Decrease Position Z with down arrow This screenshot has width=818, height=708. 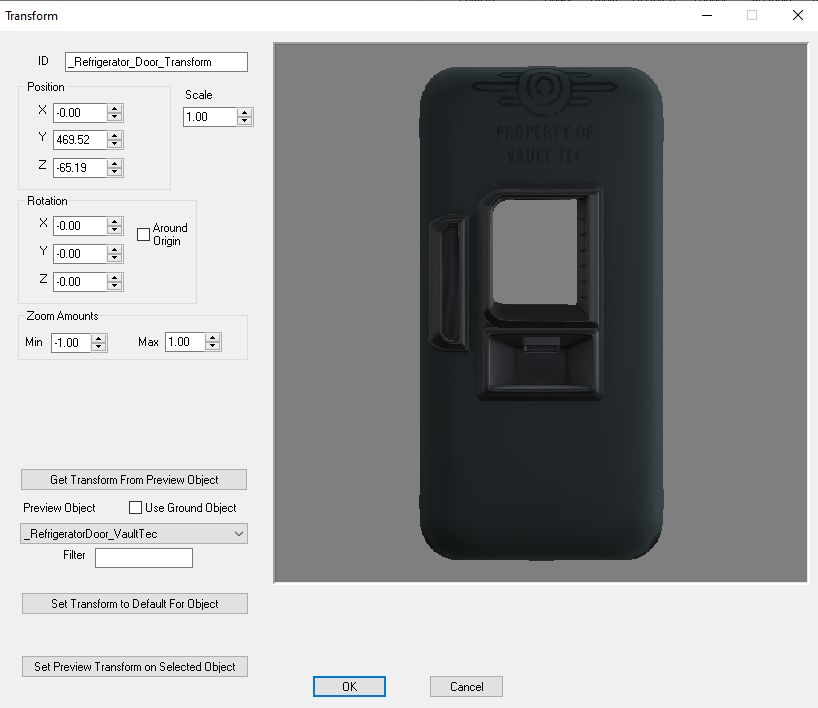[115, 172]
